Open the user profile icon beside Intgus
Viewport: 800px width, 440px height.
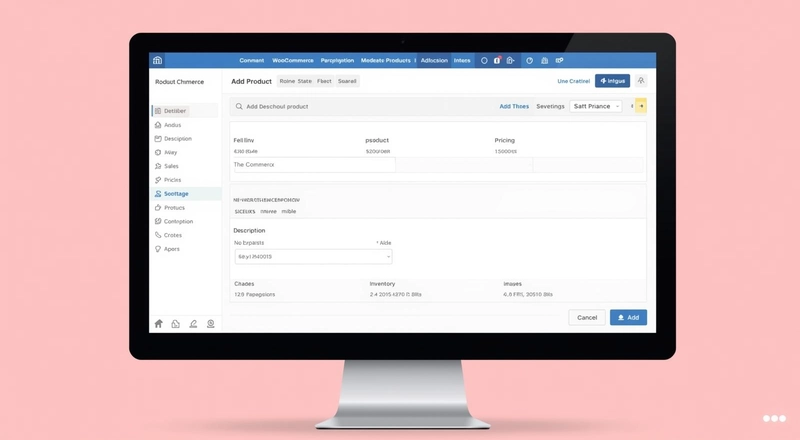click(641, 81)
